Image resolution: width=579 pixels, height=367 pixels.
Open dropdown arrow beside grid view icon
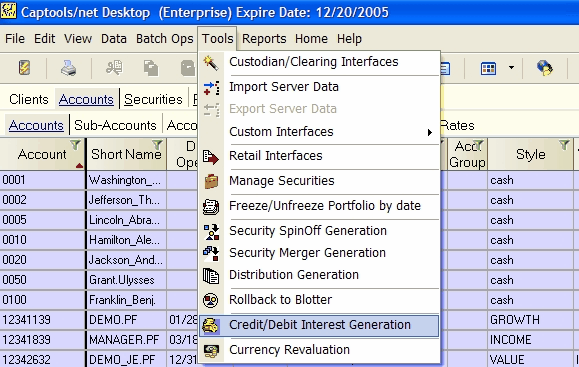point(511,68)
